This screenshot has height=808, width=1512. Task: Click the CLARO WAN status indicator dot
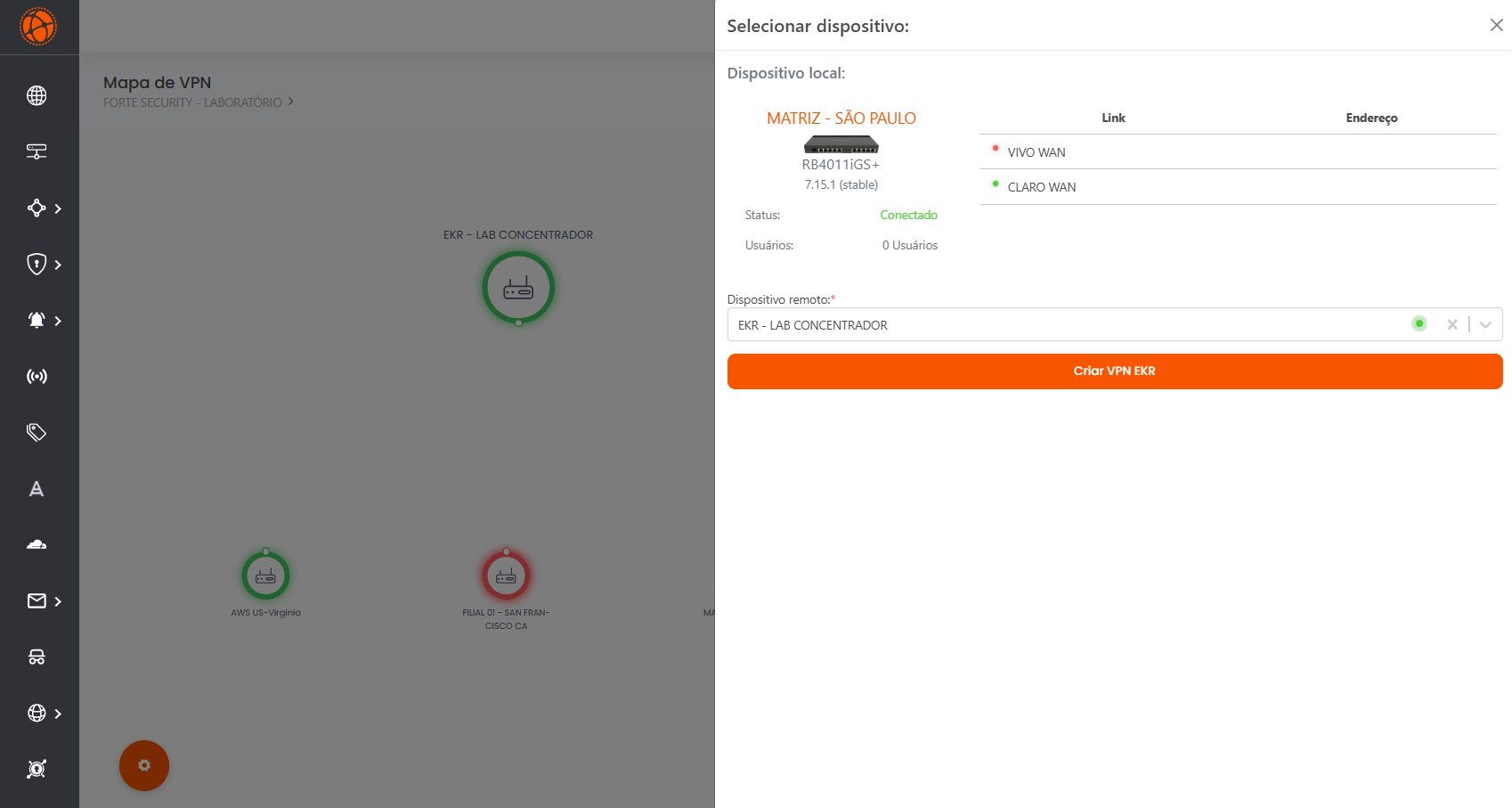(x=995, y=184)
